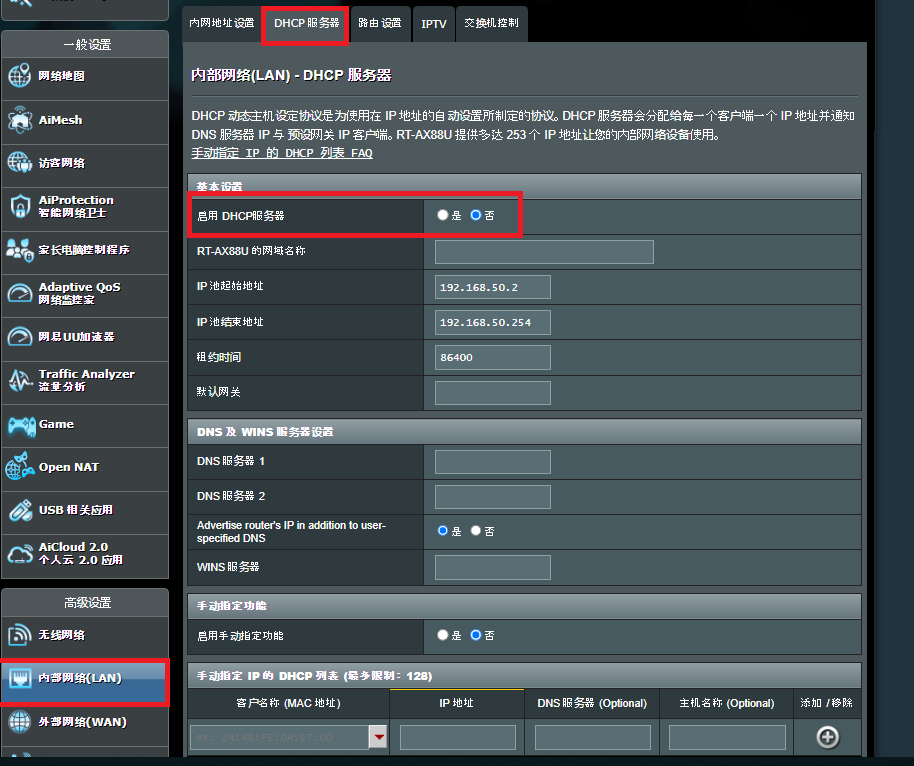Click the DNS服务器 1 input field

(x=493, y=462)
